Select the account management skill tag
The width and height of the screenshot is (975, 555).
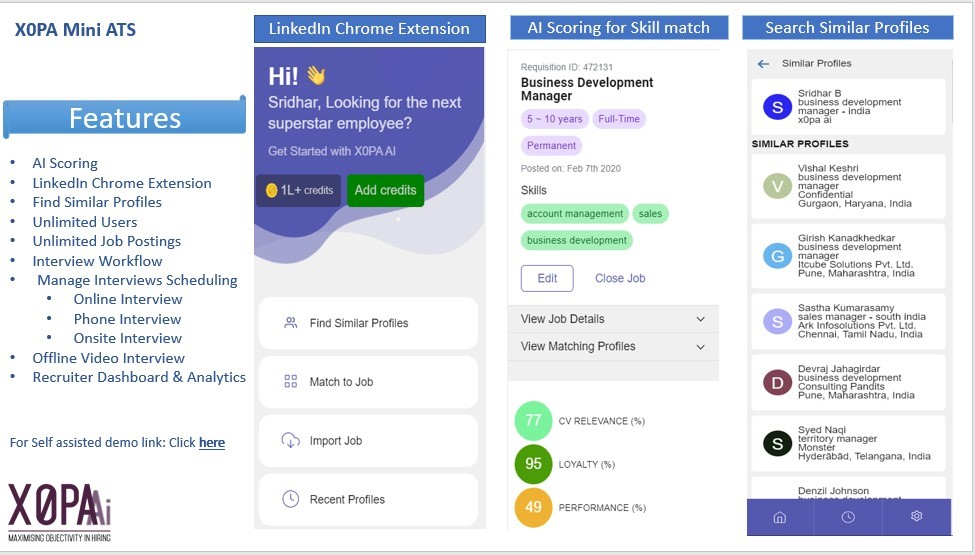click(x=575, y=213)
